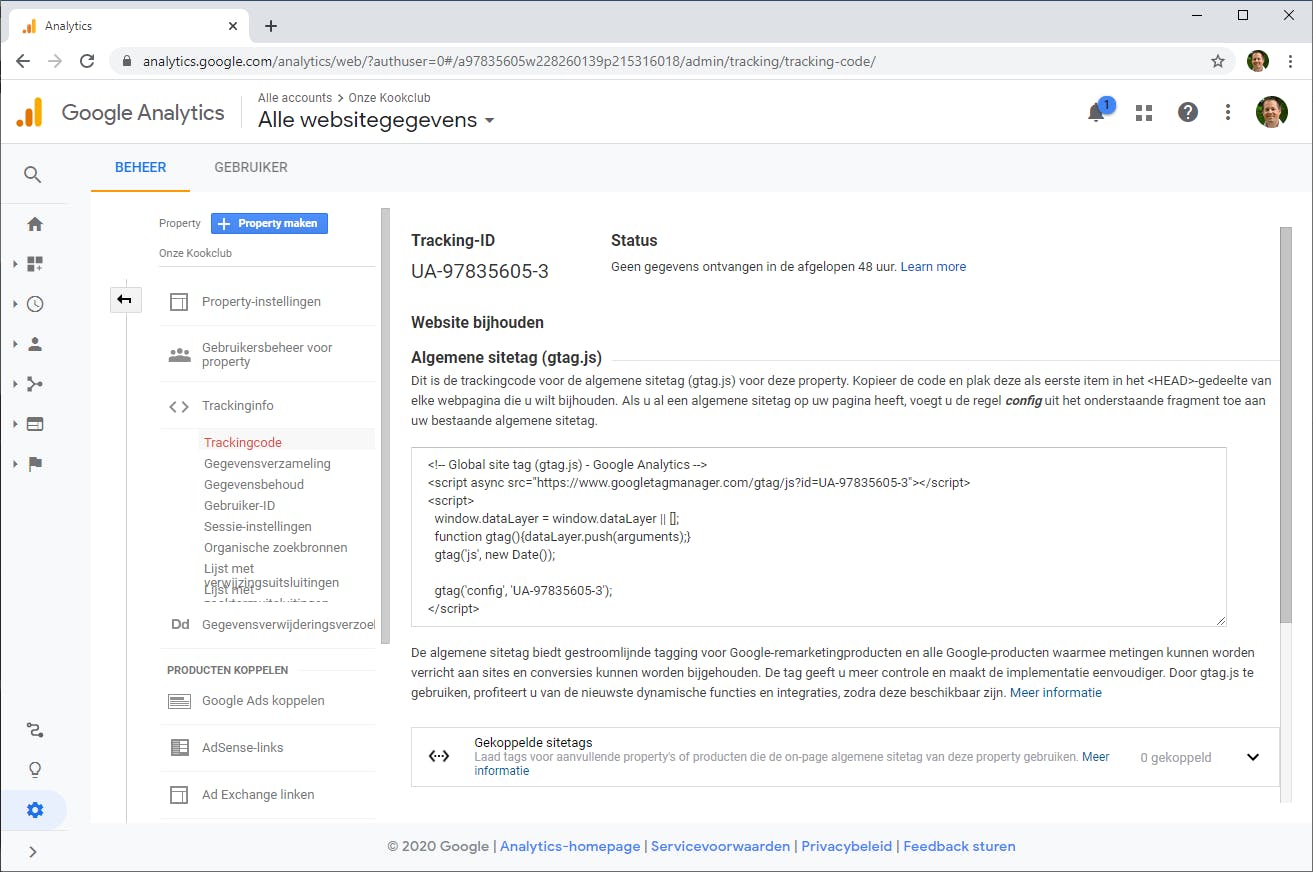
Task: Open the Customization dashboards icon in the sidebar
Action: [x=35, y=264]
